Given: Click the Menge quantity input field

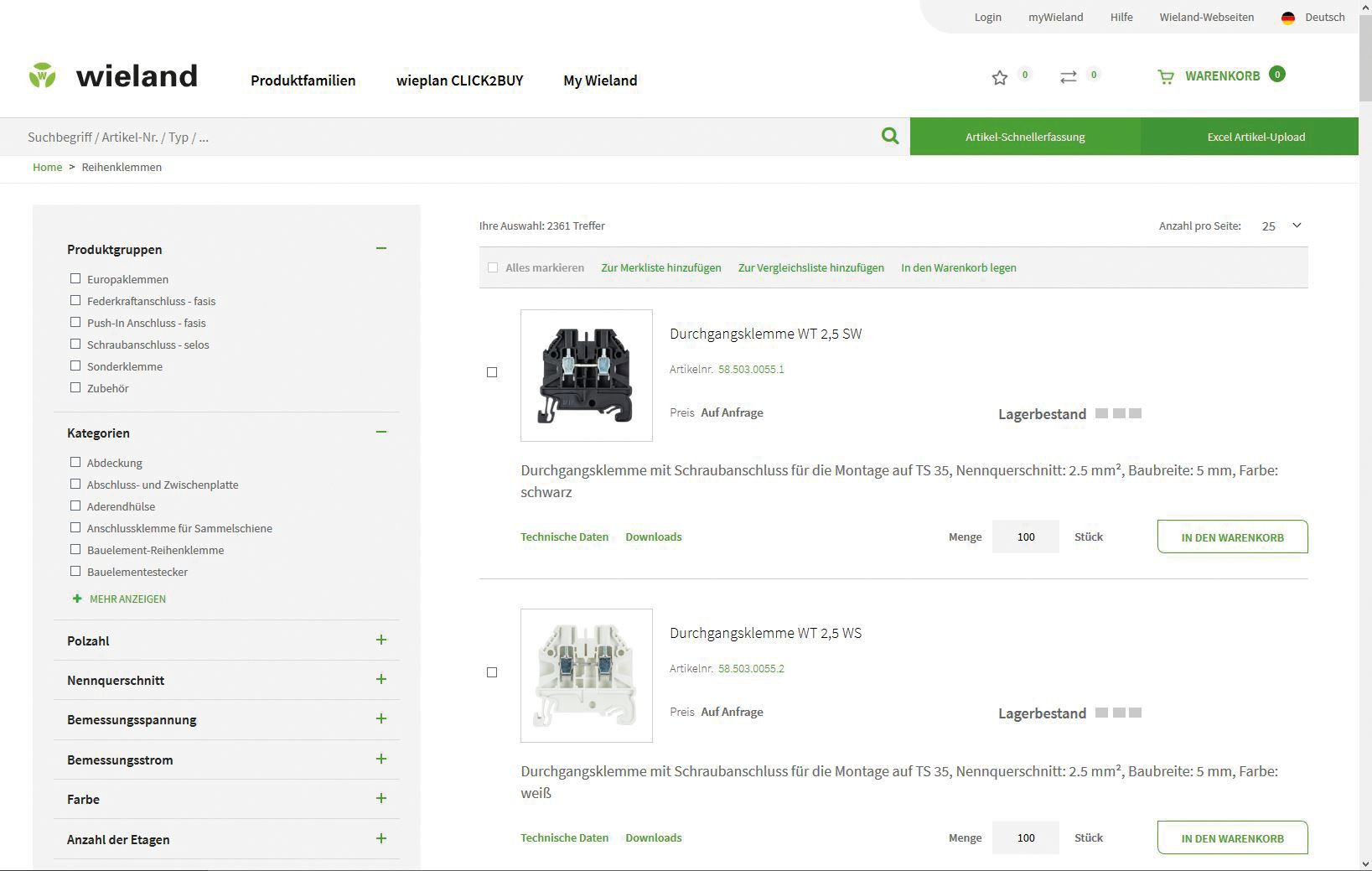Looking at the screenshot, I should tap(1025, 537).
